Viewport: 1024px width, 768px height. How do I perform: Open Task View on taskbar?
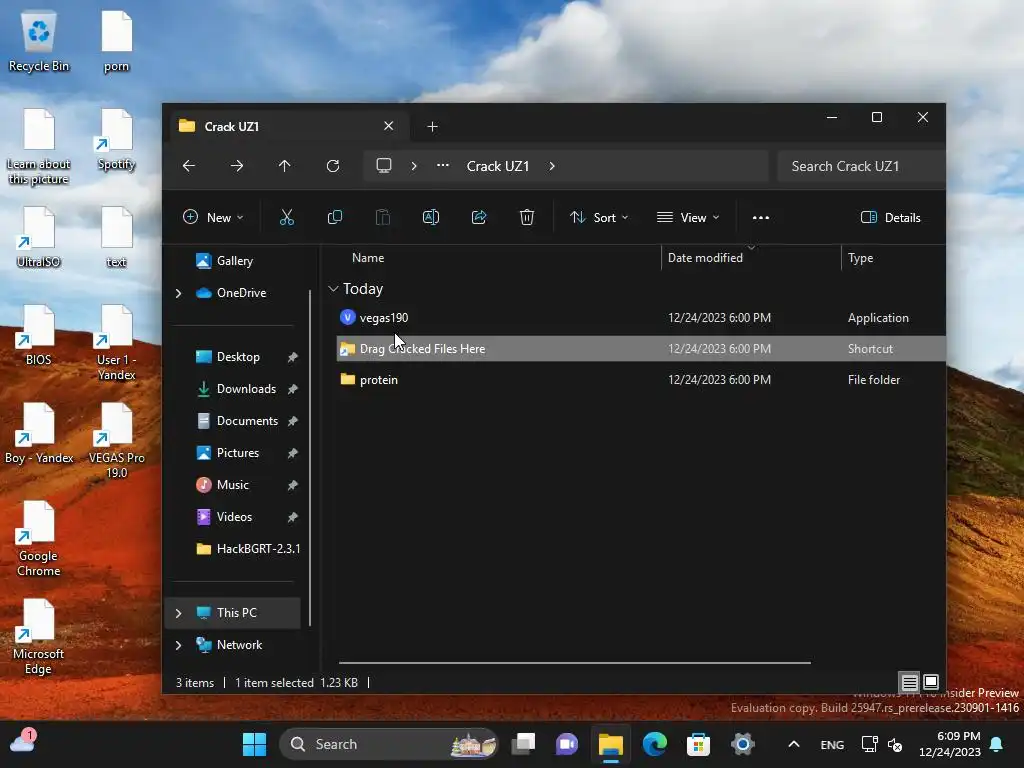click(x=523, y=744)
